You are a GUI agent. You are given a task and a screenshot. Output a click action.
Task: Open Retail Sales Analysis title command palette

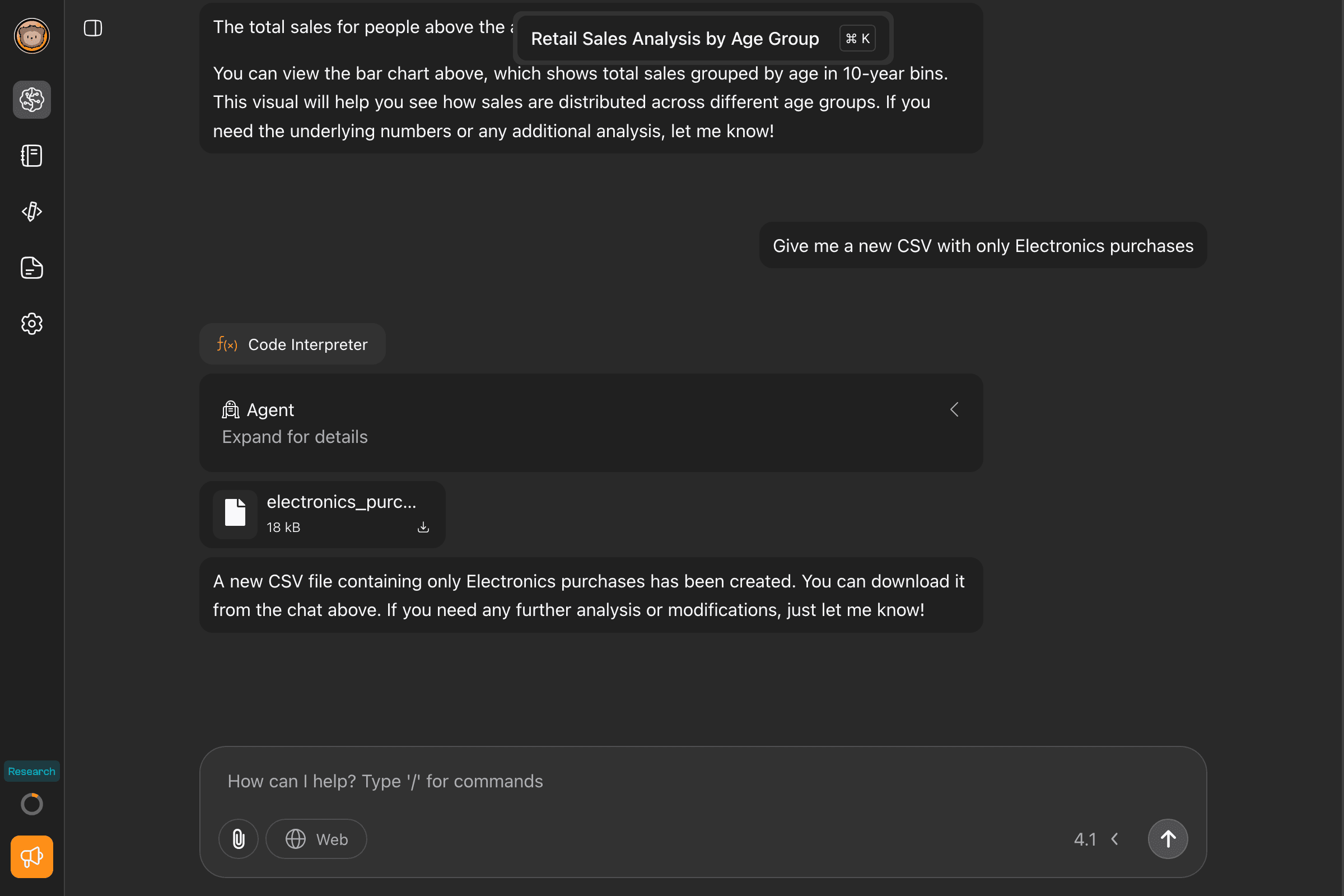703,38
